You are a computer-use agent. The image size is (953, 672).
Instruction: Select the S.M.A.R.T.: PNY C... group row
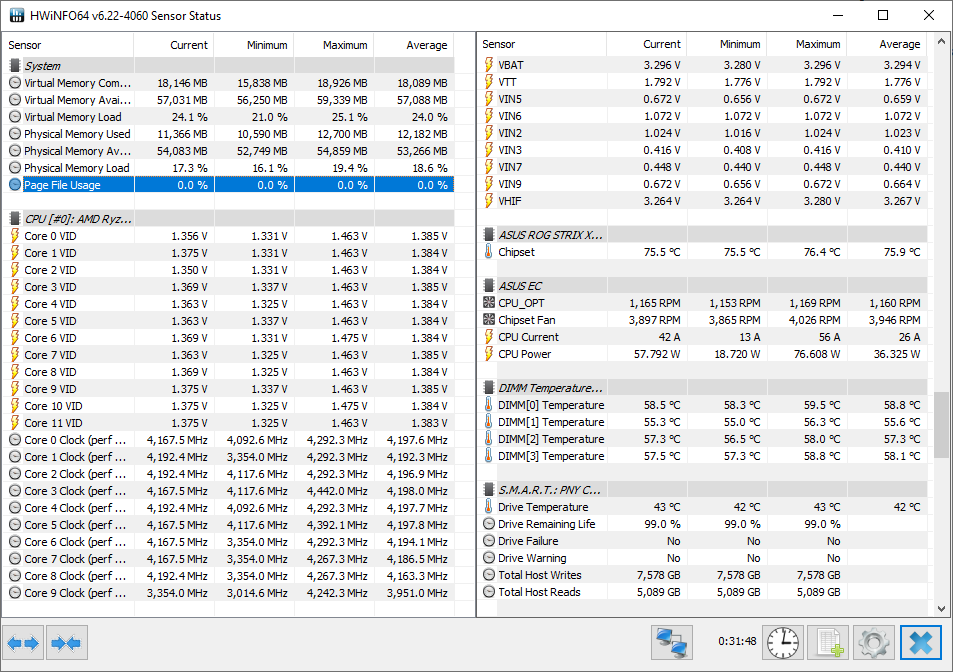coord(703,490)
